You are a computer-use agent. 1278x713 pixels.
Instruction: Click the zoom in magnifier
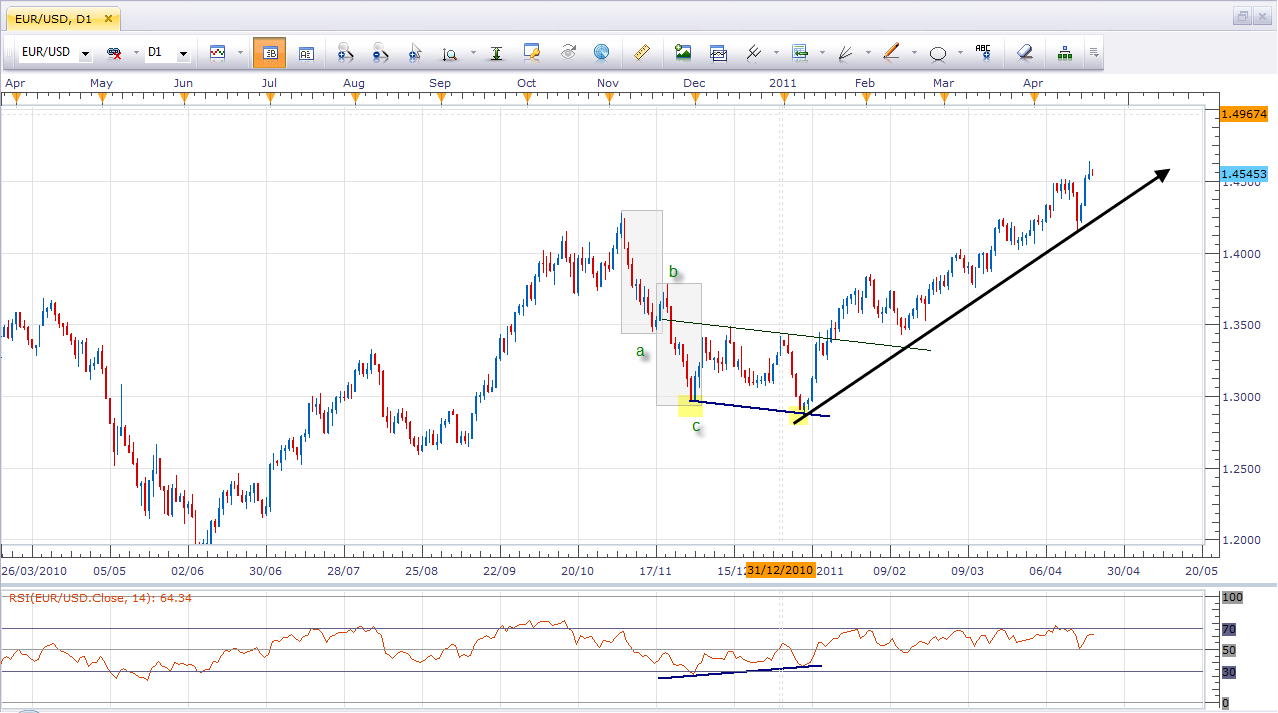point(346,53)
